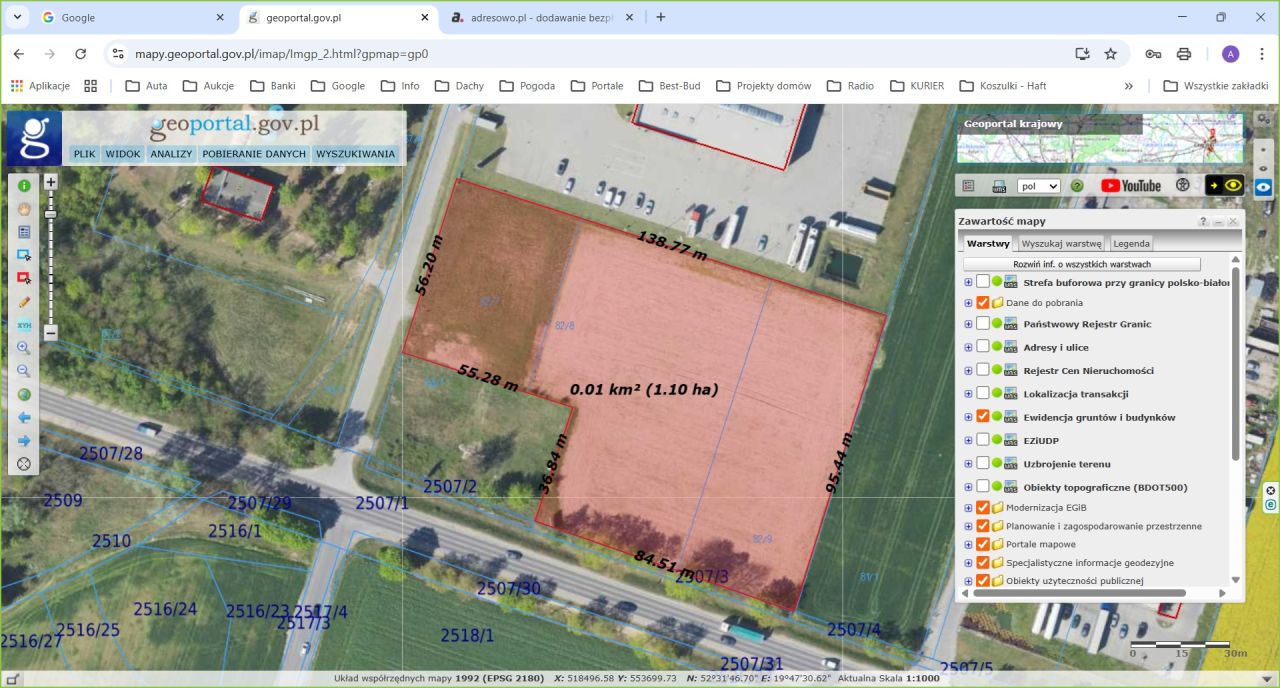
Task: Activate the pan hand tool
Action: [24, 209]
